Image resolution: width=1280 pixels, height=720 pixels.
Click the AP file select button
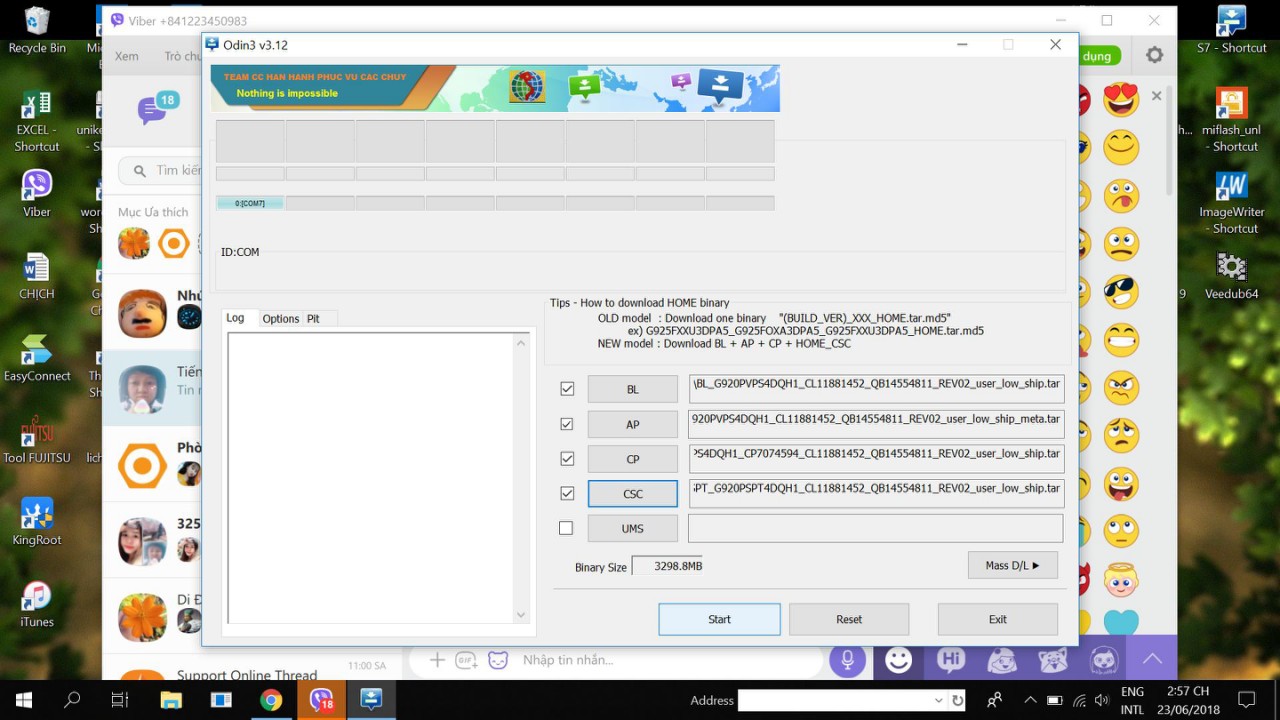click(x=633, y=424)
